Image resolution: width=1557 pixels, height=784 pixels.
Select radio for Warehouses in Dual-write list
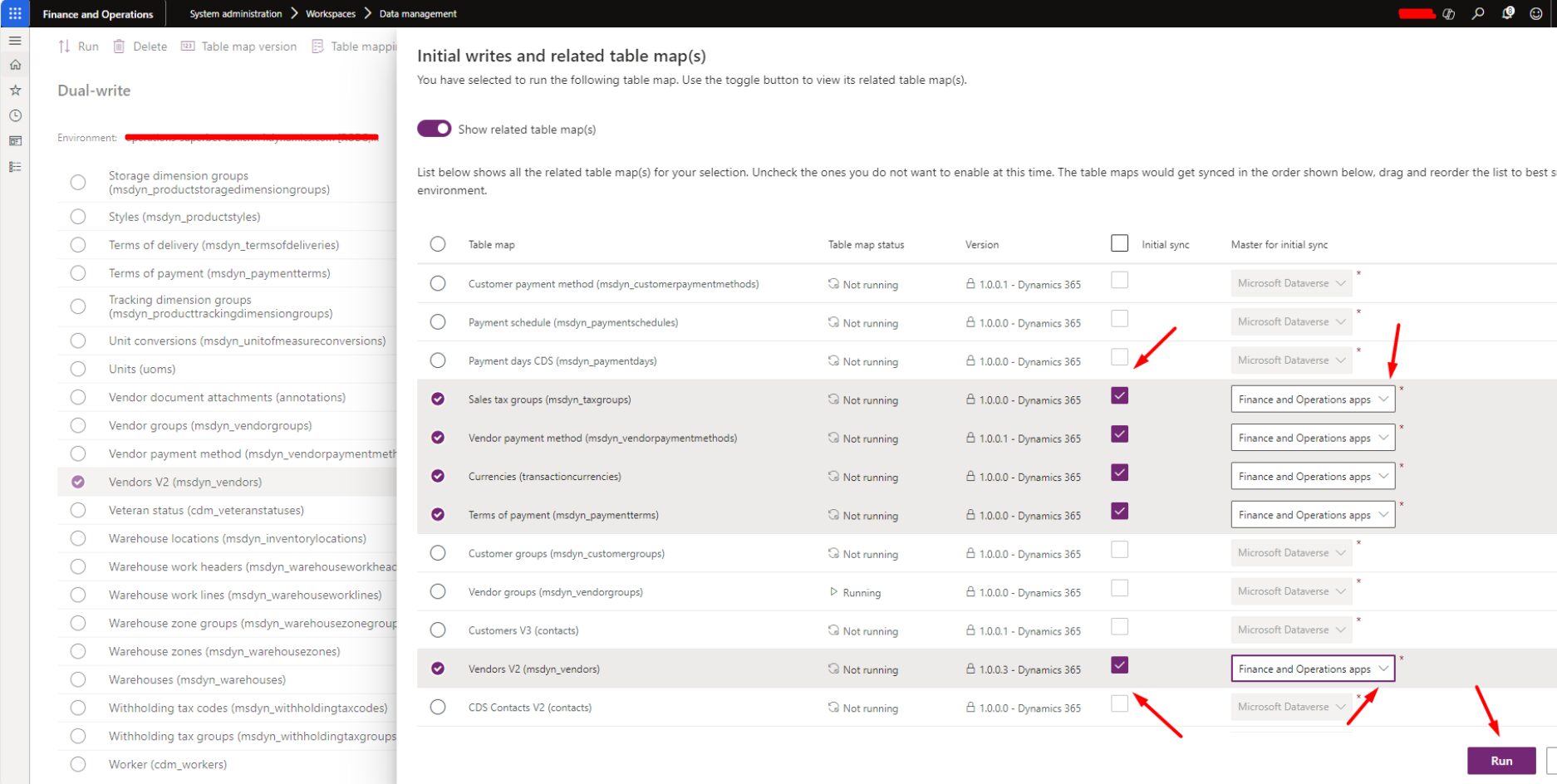pyautogui.click(x=78, y=679)
